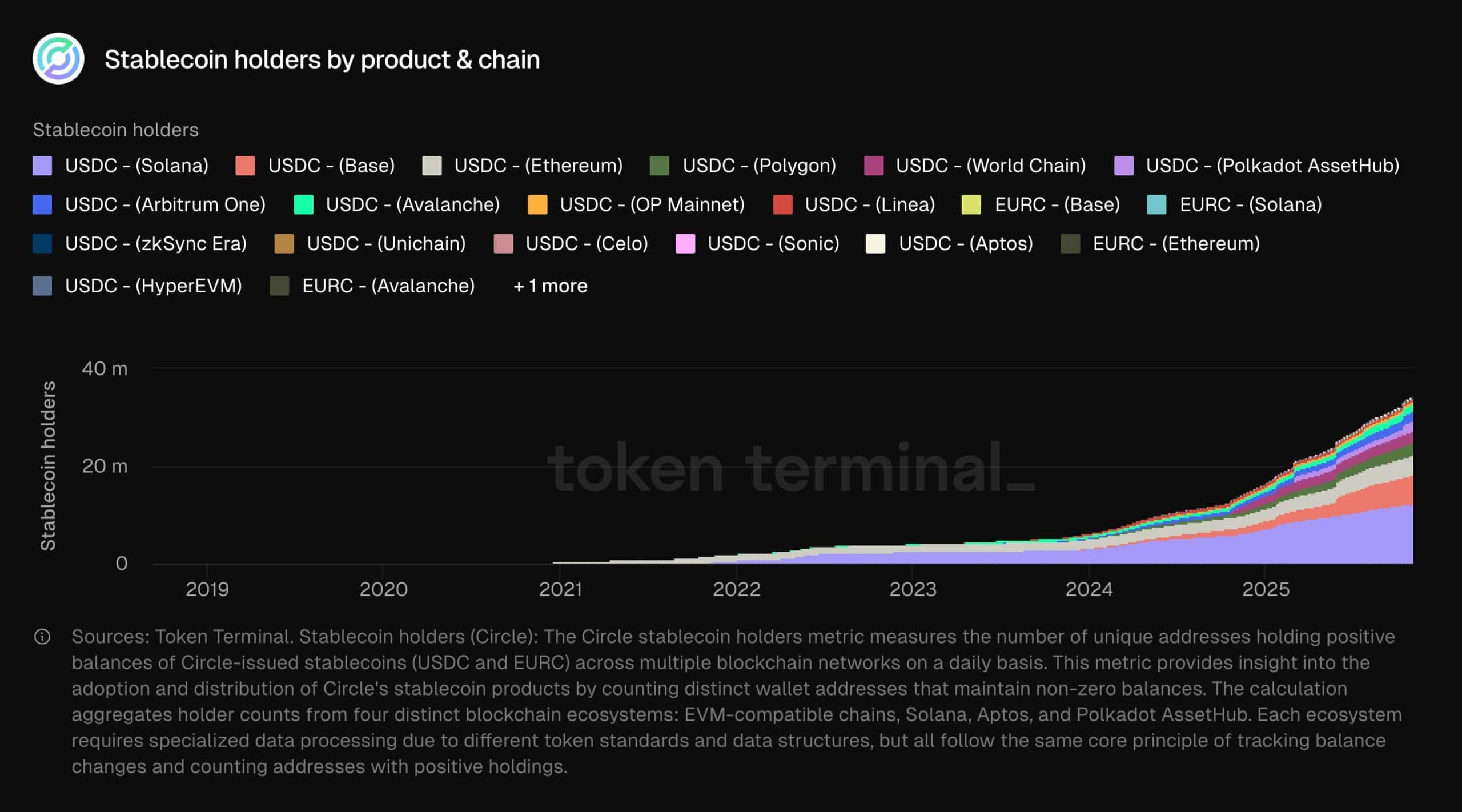Click the chart title "Stablecoin holders by product & chain"
This screenshot has height=812, width=1462.
click(322, 59)
